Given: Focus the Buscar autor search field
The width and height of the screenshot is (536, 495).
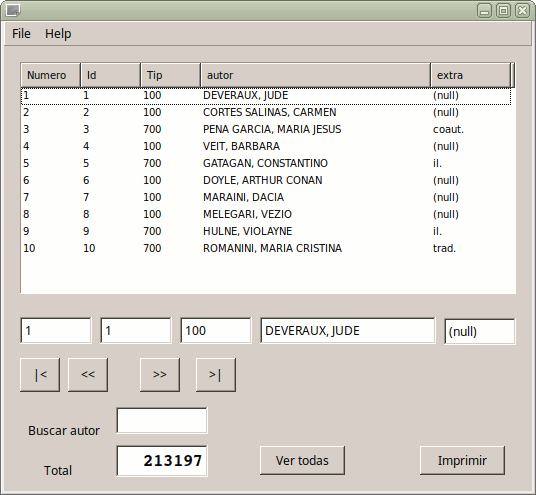Looking at the screenshot, I should (x=162, y=420).
